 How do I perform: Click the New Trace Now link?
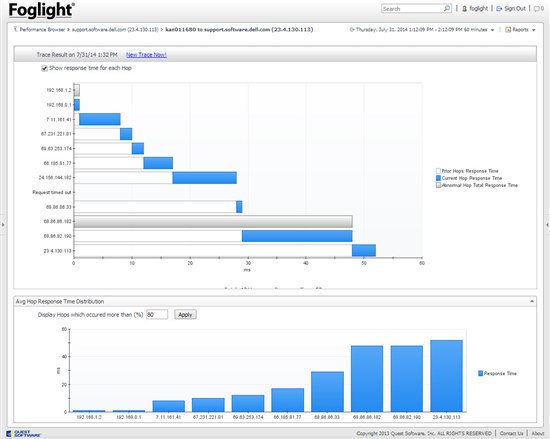[x=146, y=55]
